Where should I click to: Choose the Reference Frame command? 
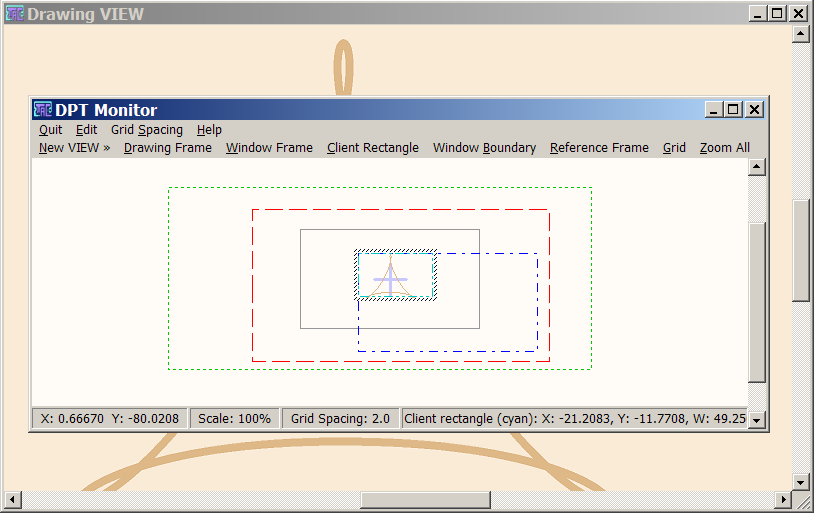(599, 148)
